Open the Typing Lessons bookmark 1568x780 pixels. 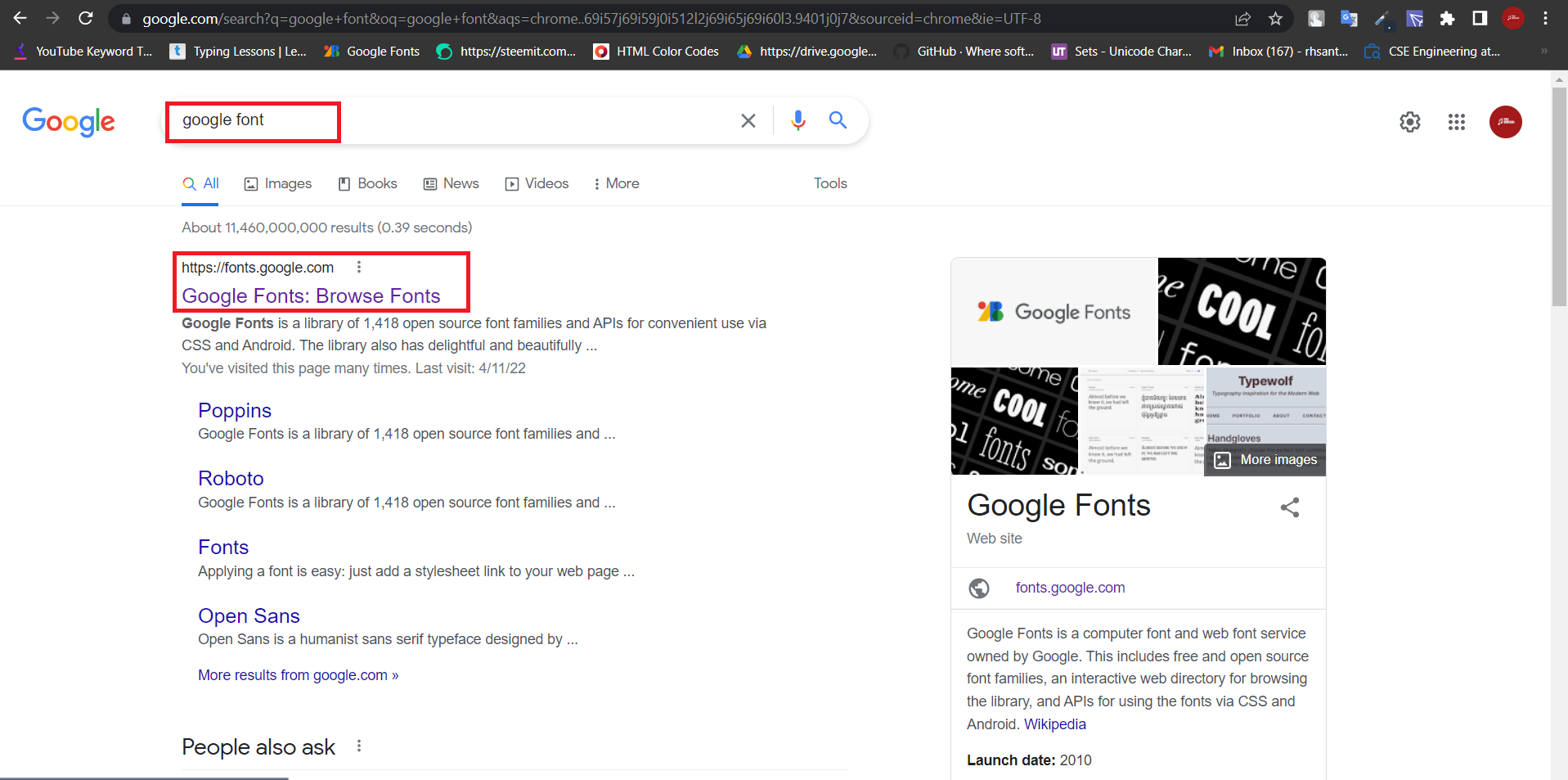point(238,52)
